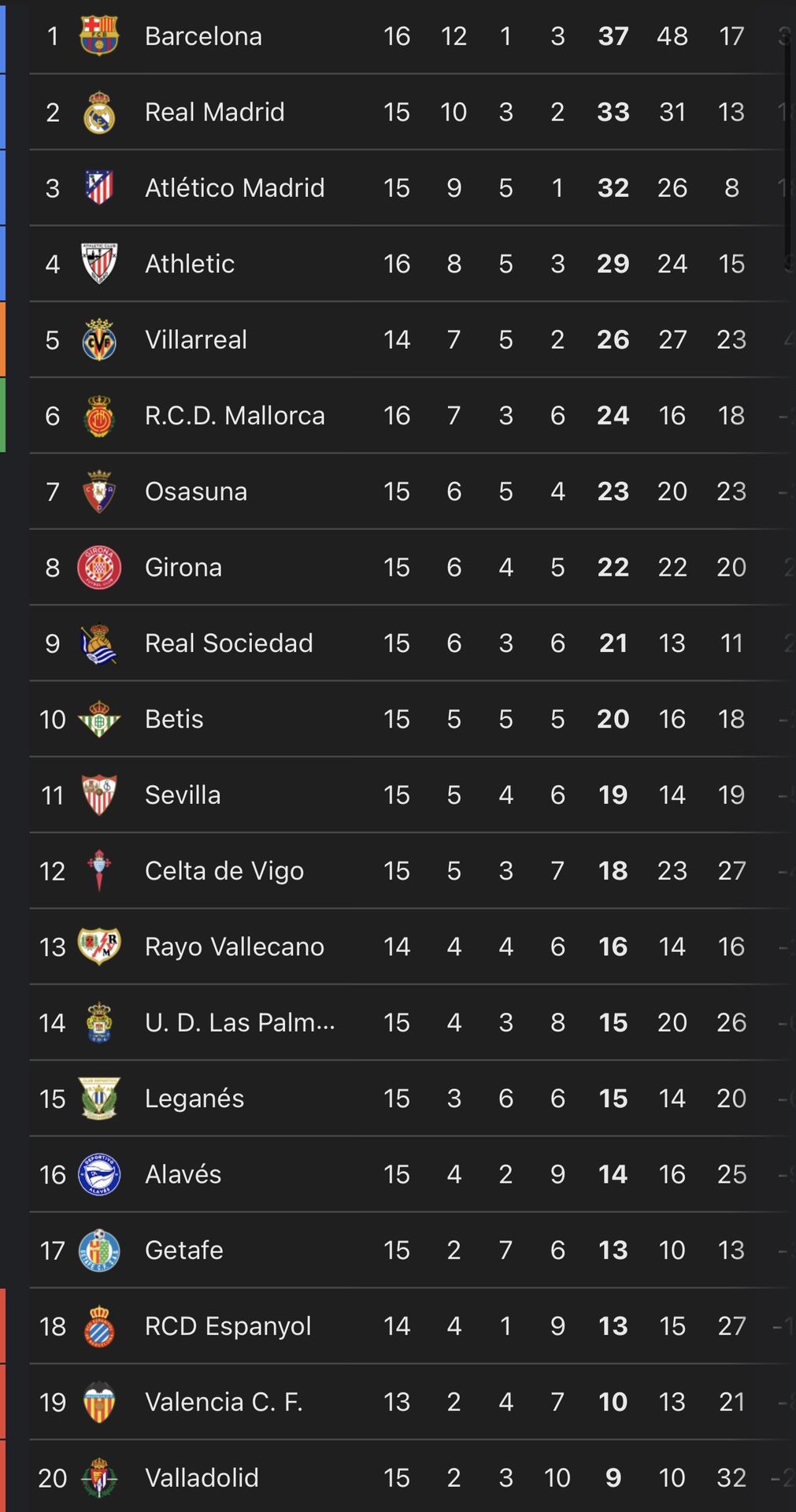This screenshot has width=796, height=1512.
Task: Open R.C.D. Mallorca team page
Action: pyautogui.click(x=235, y=416)
